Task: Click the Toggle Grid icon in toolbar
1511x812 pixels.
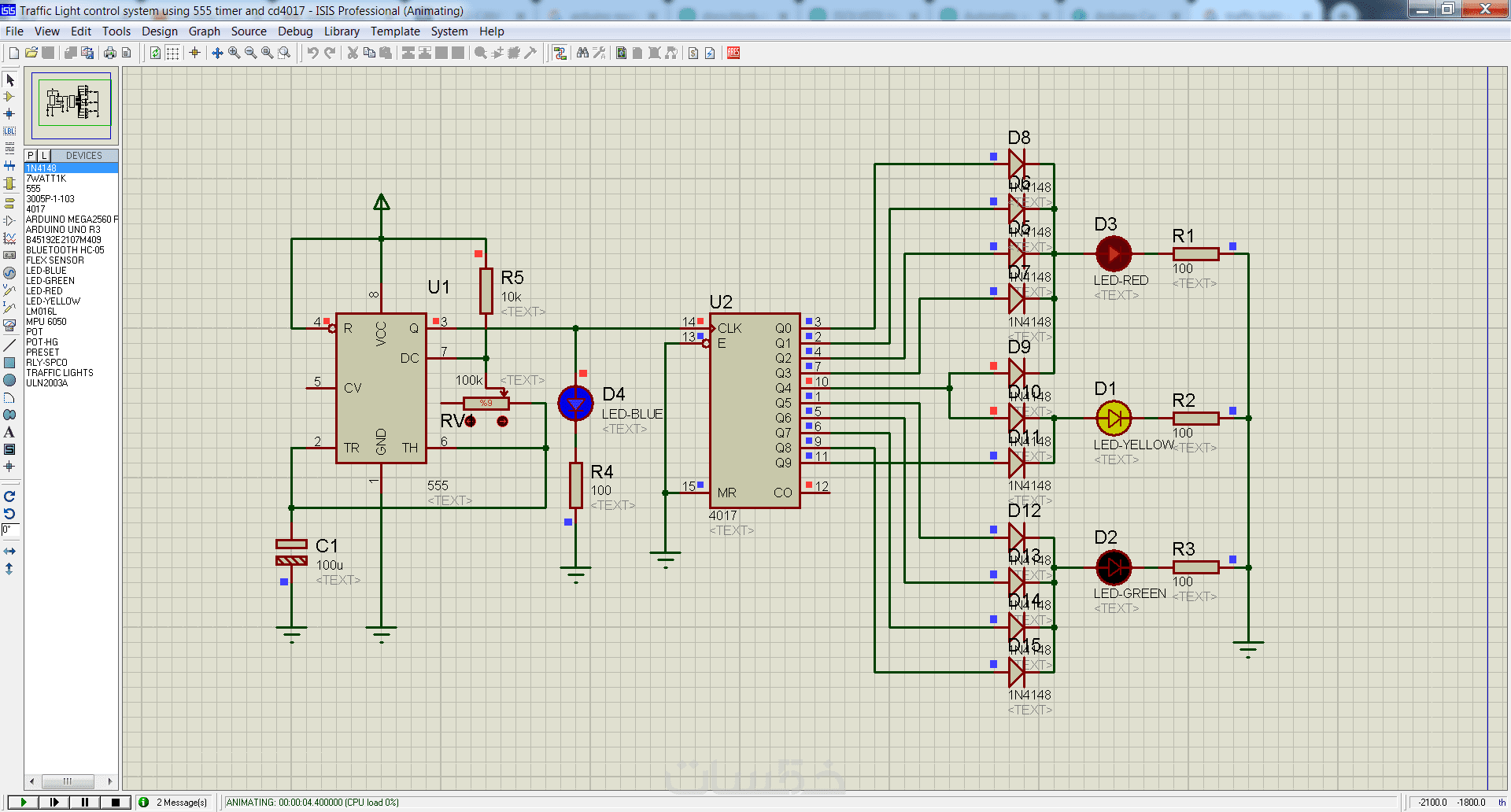Action: pos(172,53)
